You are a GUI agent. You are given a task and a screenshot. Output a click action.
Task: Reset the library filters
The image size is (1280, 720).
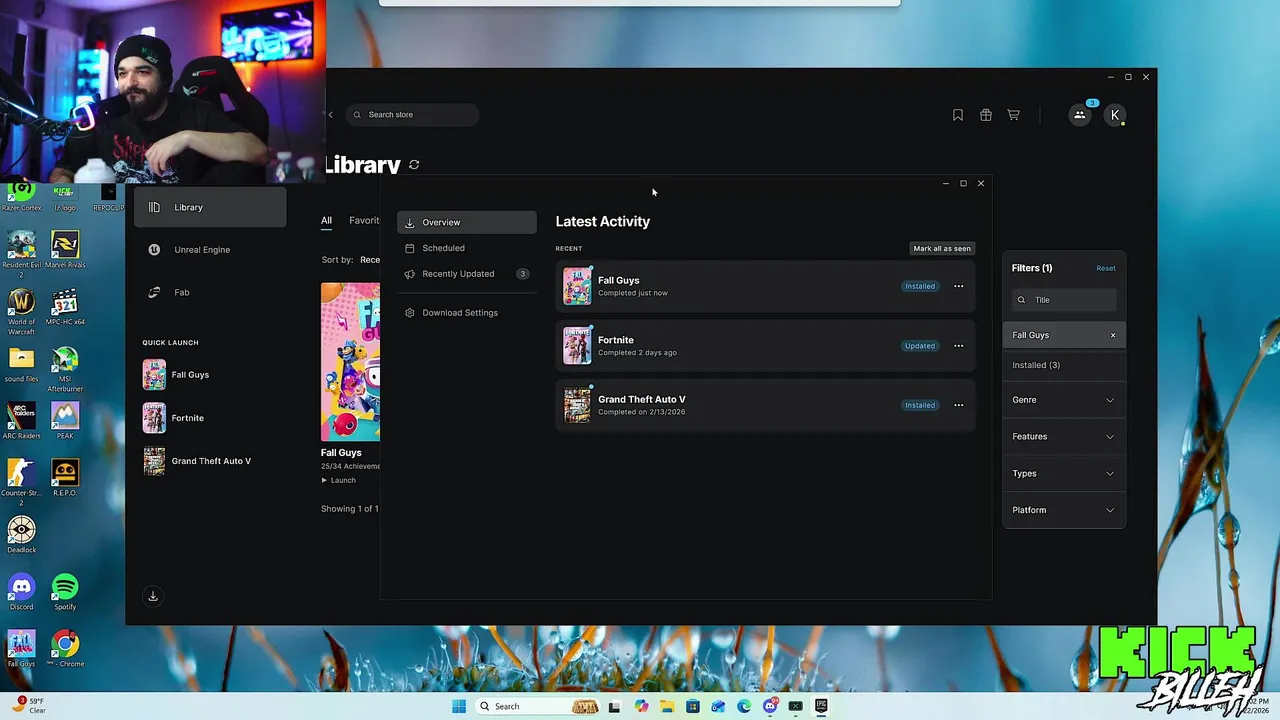point(1106,268)
